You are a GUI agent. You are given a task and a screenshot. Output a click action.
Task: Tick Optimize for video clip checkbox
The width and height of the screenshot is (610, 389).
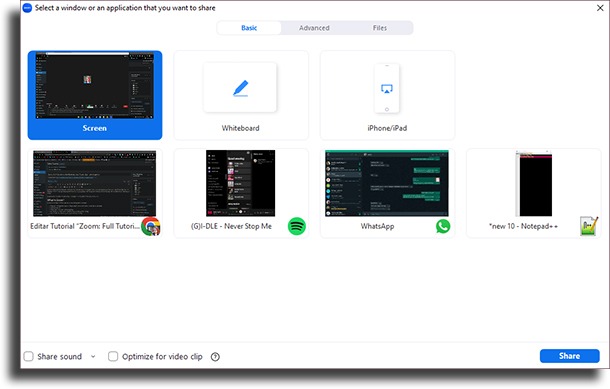(113, 356)
